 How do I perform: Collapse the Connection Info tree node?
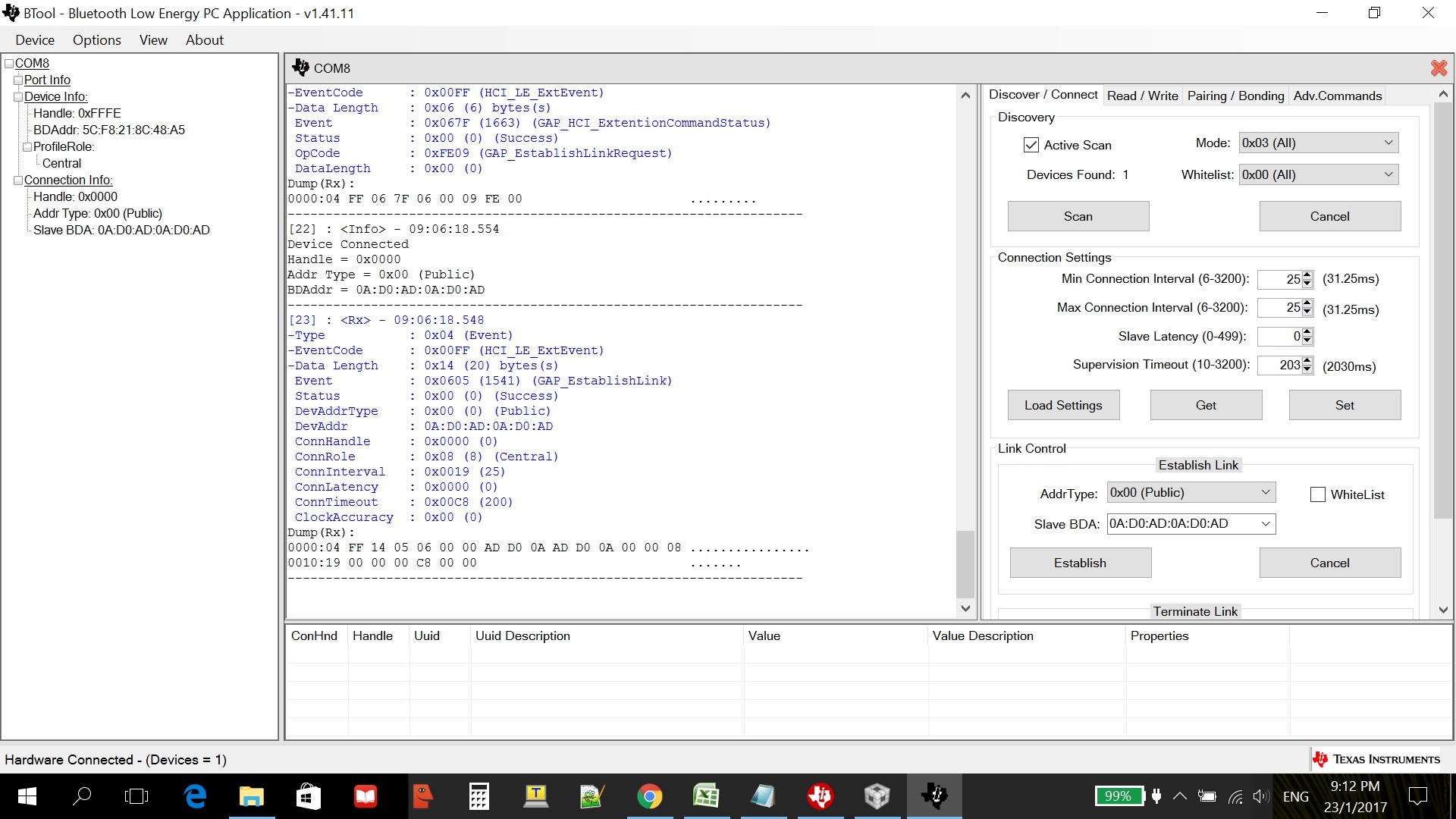[x=18, y=180]
